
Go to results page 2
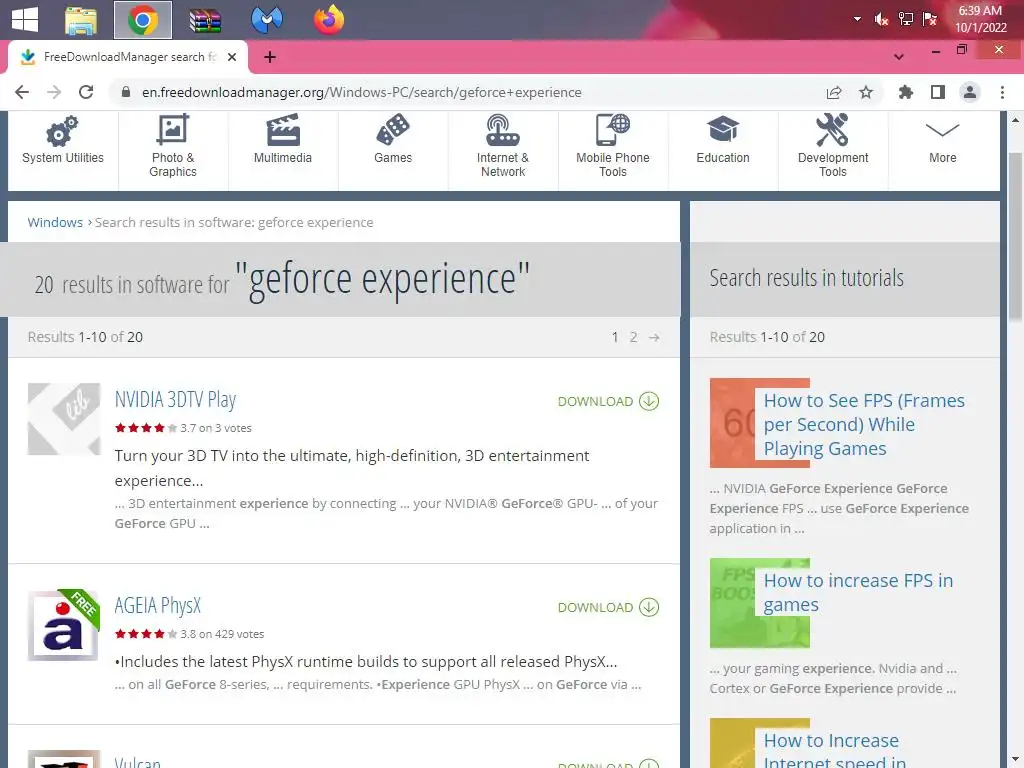tap(633, 337)
